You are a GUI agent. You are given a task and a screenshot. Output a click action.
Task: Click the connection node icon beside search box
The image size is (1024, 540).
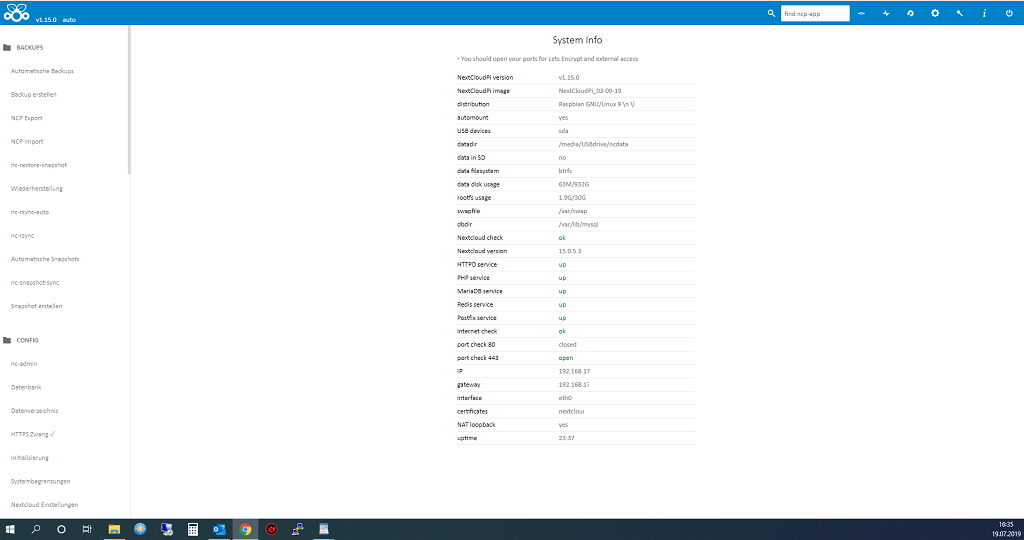(x=861, y=13)
